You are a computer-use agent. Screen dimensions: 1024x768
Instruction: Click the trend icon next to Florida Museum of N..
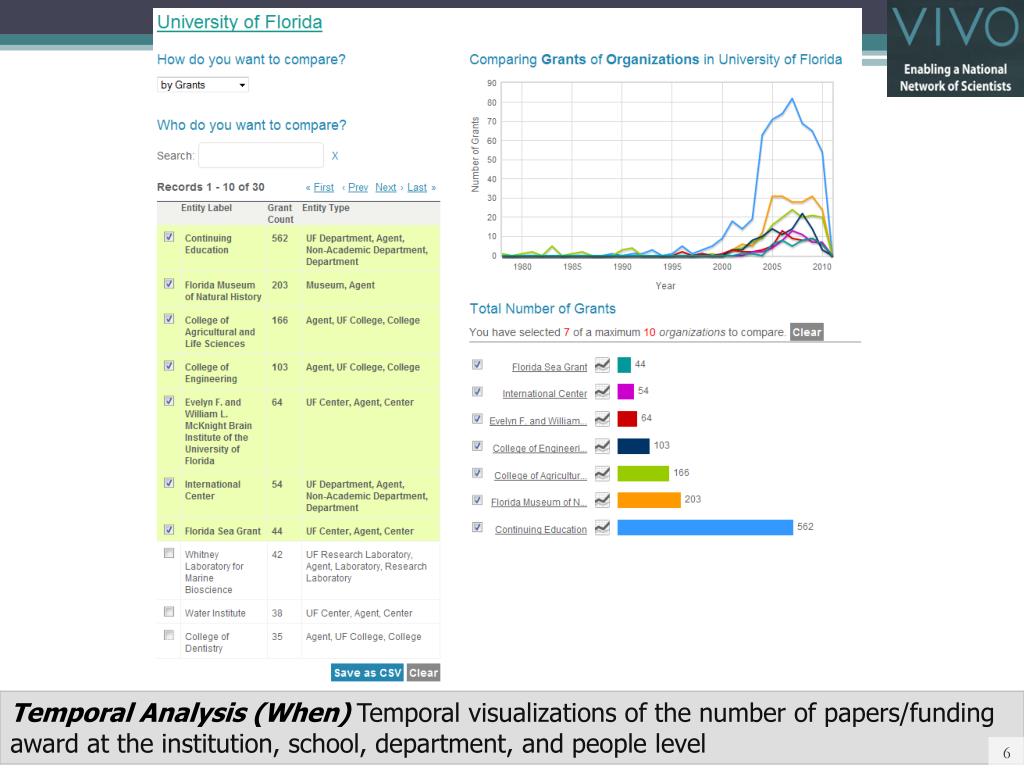point(602,500)
